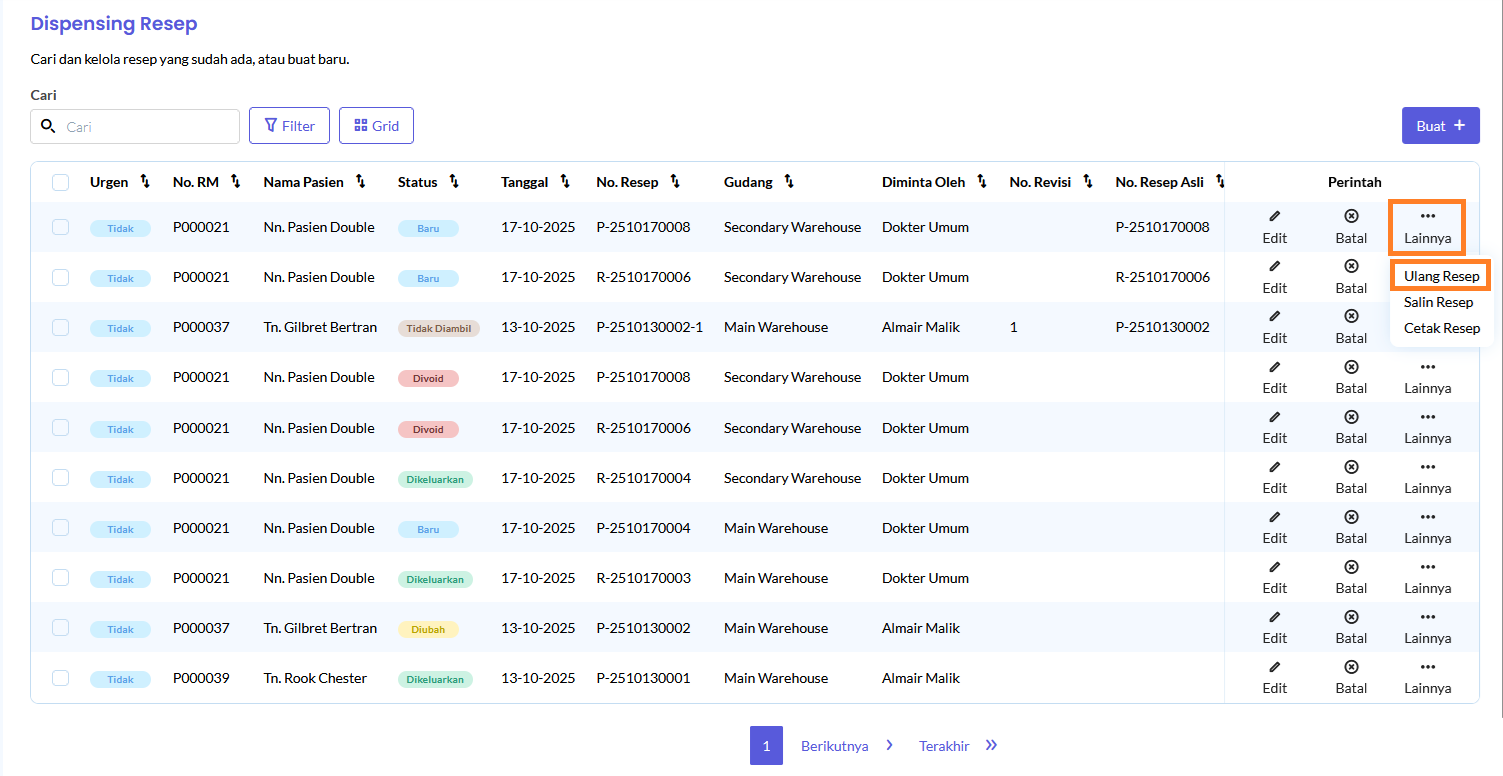Screen dimensions: 1503x776
Task: Click Batal for the Baru prescription R-2510170006
Action: click(x=1351, y=277)
